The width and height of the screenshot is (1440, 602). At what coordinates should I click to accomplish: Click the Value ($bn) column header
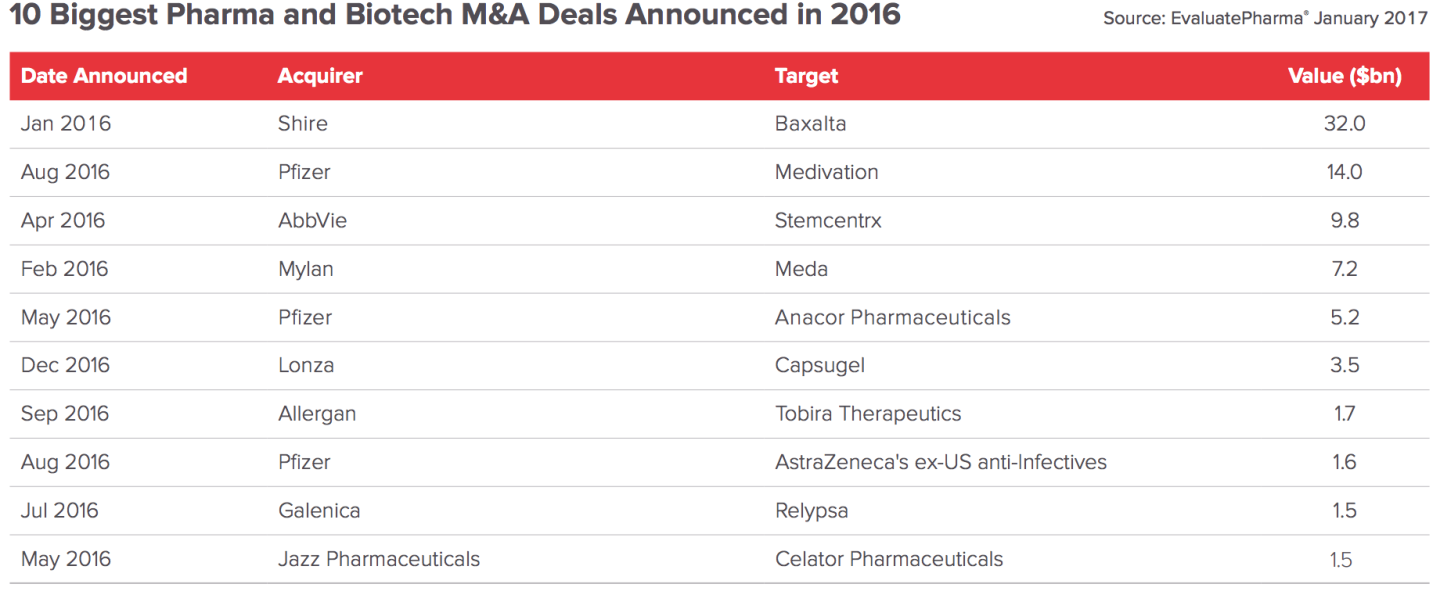(1344, 76)
